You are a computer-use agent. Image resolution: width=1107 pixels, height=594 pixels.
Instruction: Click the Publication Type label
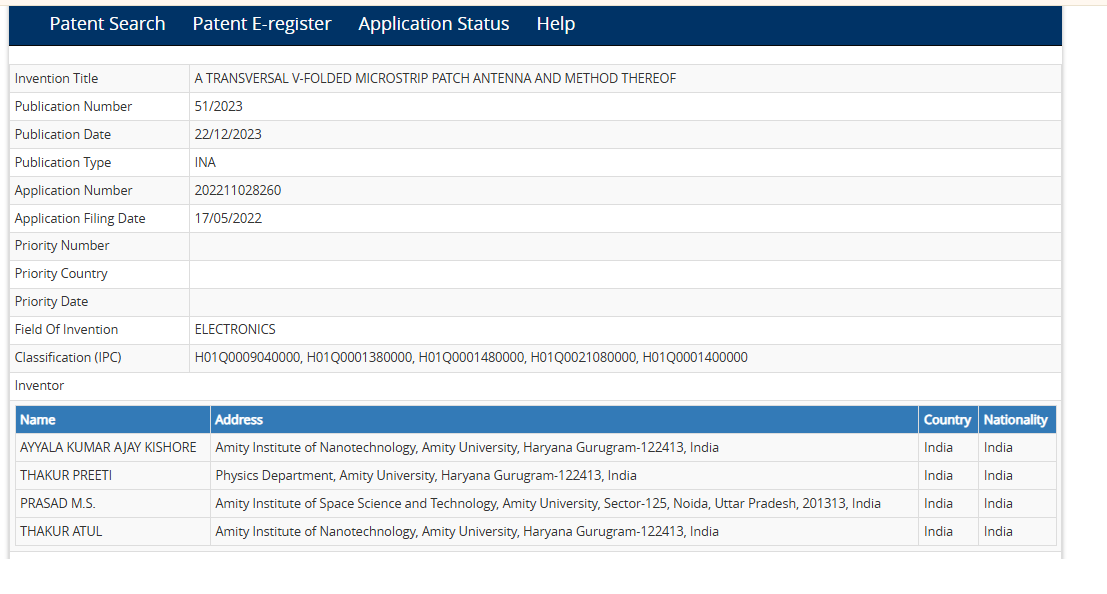click(63, 162)
